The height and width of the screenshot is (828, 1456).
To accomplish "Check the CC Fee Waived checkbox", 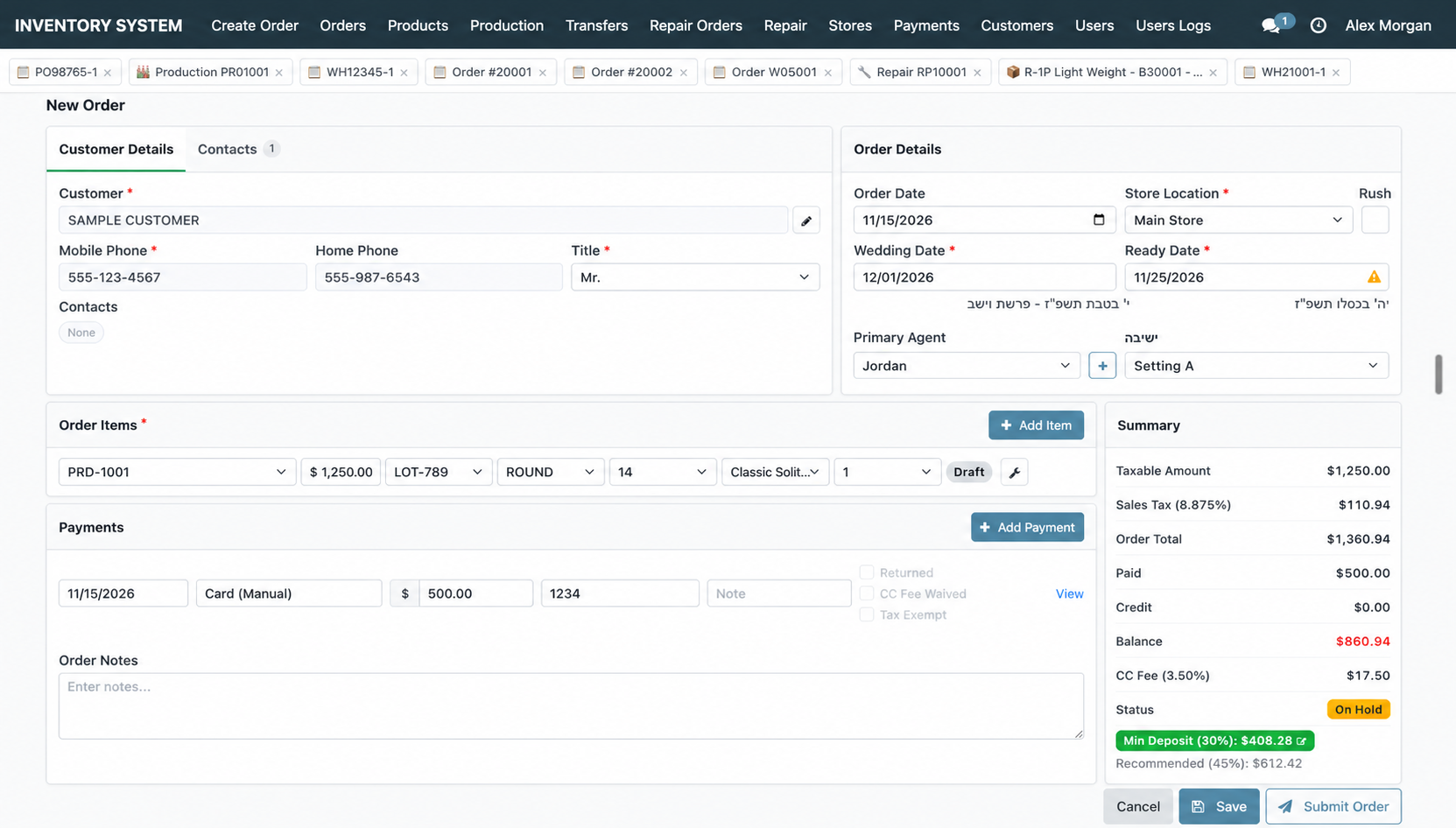I will (x=867, y=593).
